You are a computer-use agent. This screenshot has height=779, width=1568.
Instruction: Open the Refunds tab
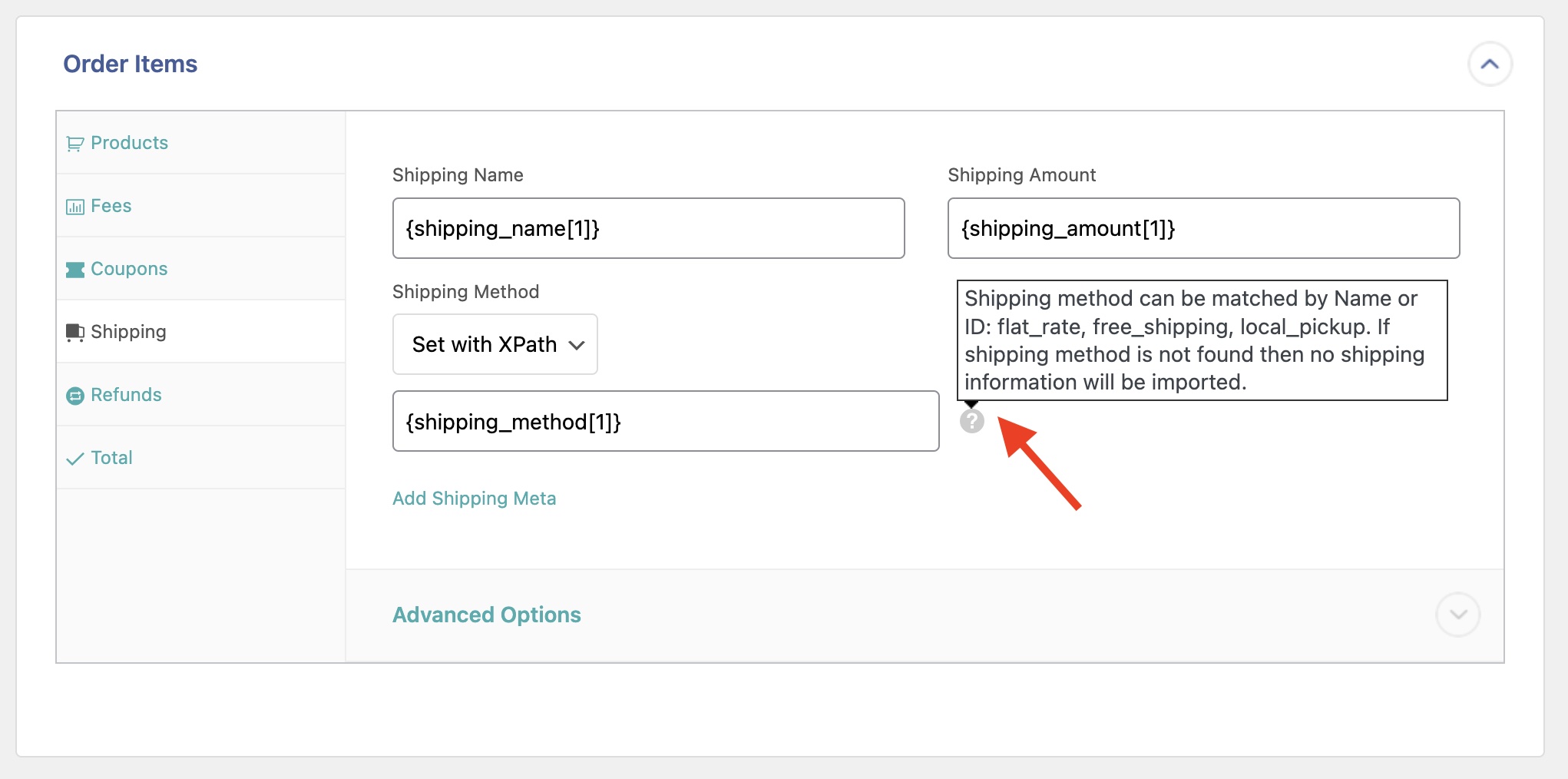click(x=126, y=395)
